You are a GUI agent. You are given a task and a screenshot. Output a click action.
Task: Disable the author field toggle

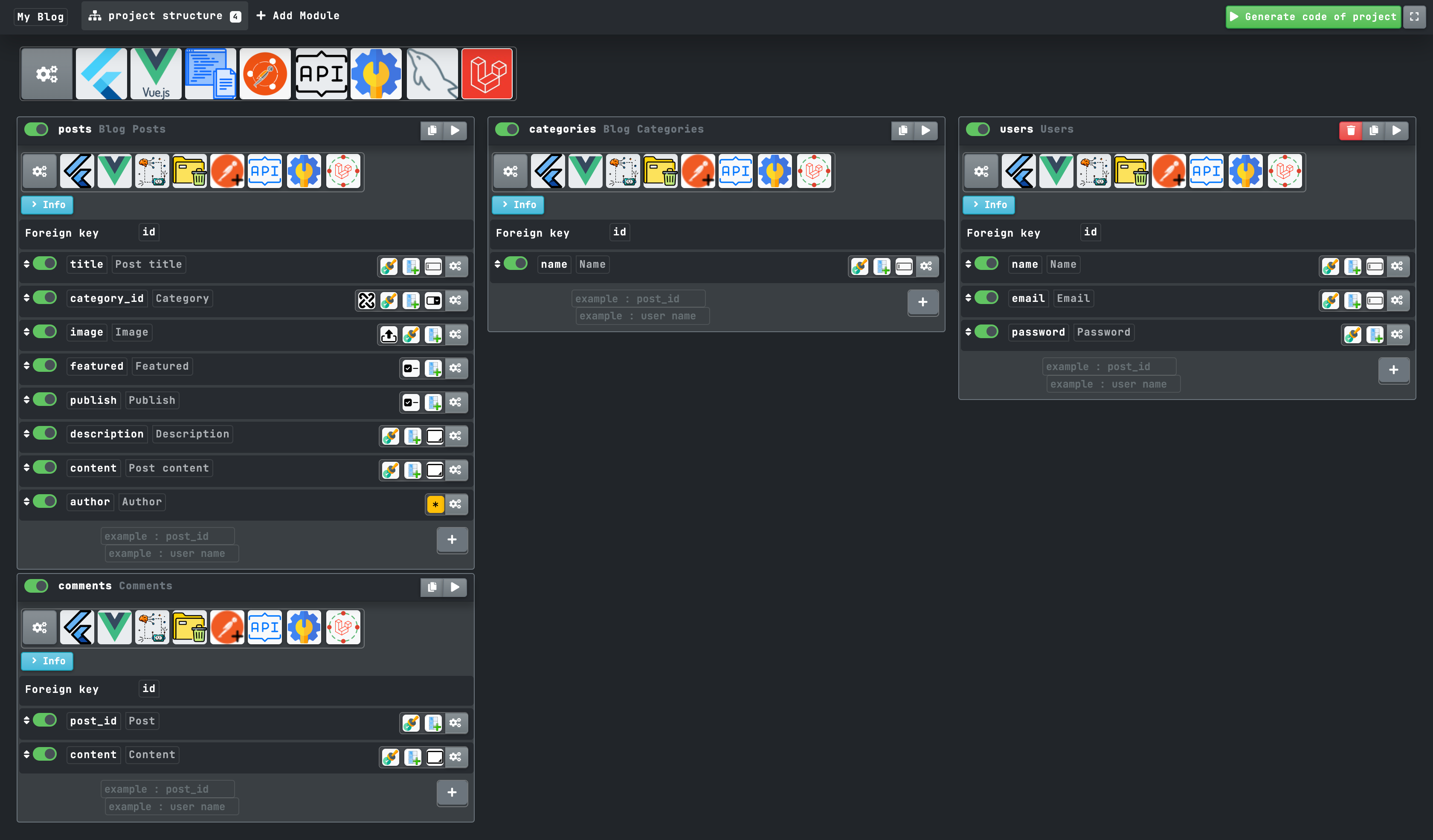[45, 501]
